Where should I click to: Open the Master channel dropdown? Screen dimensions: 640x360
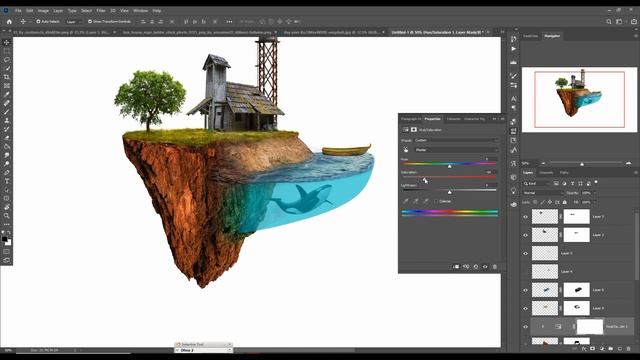456,150
